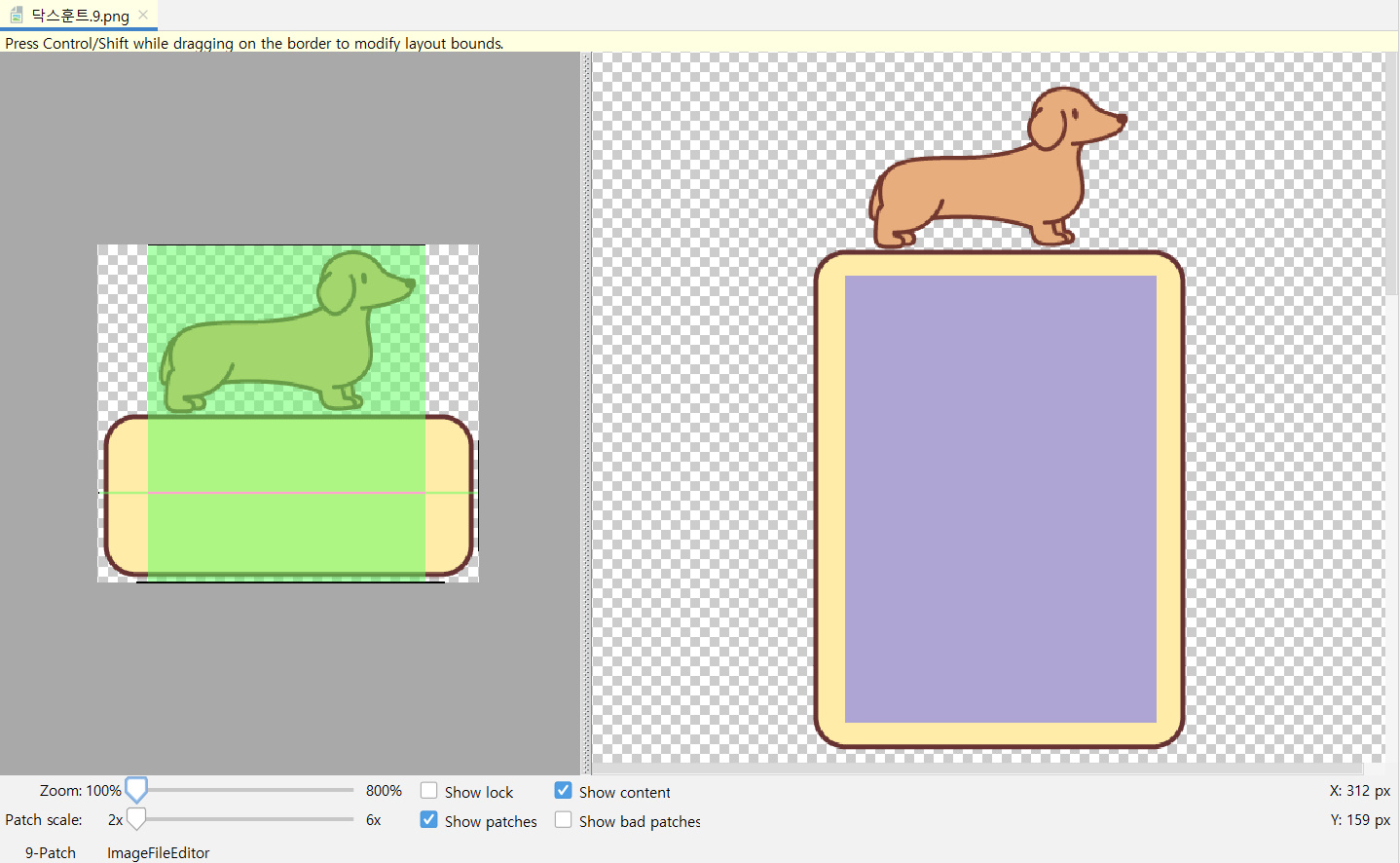Click the Zoom 800% maximum label
Image resolution: width=1400 pixels, height=863 pixels.
[384, 791]
